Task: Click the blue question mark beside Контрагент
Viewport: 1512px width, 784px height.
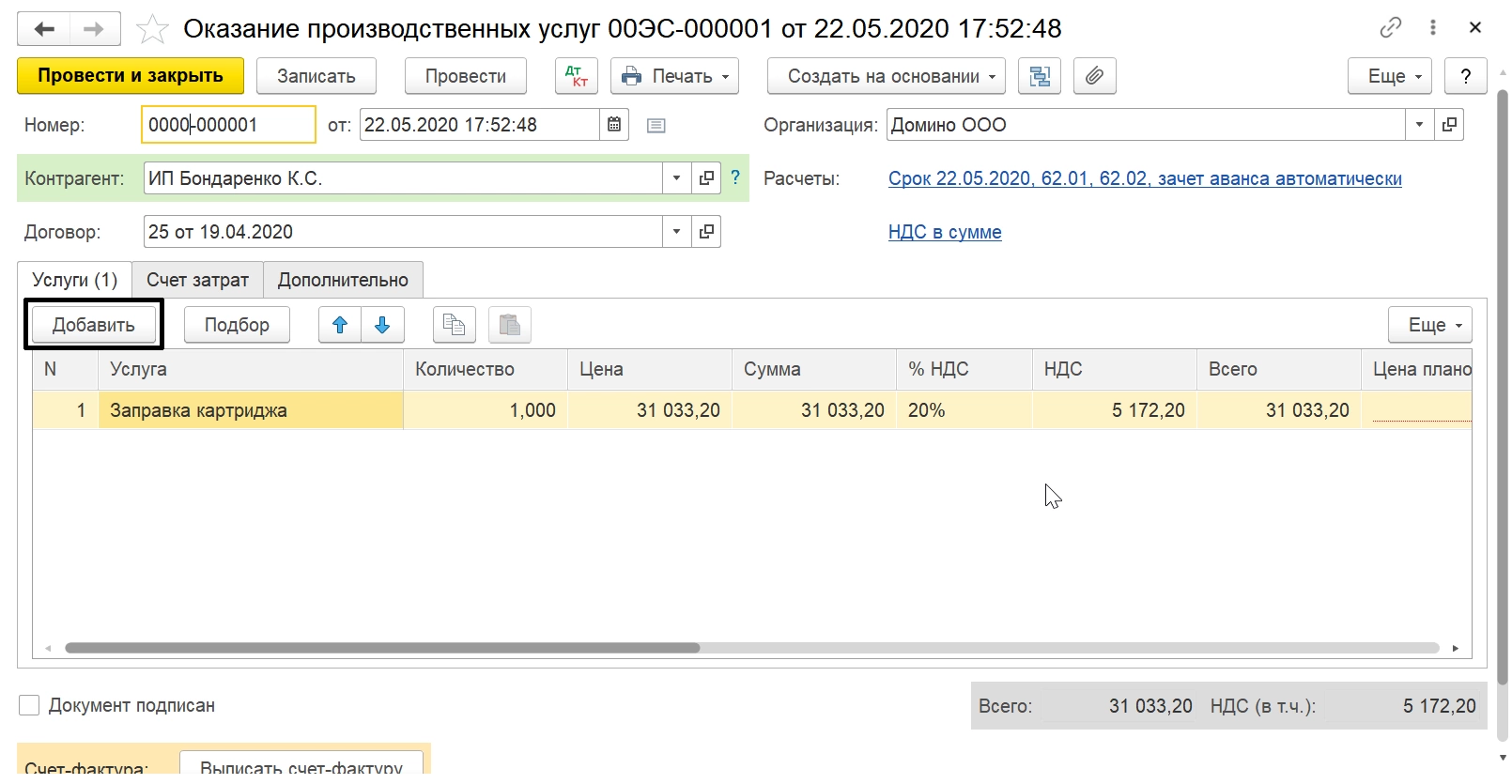Action: tap(735, 177)
